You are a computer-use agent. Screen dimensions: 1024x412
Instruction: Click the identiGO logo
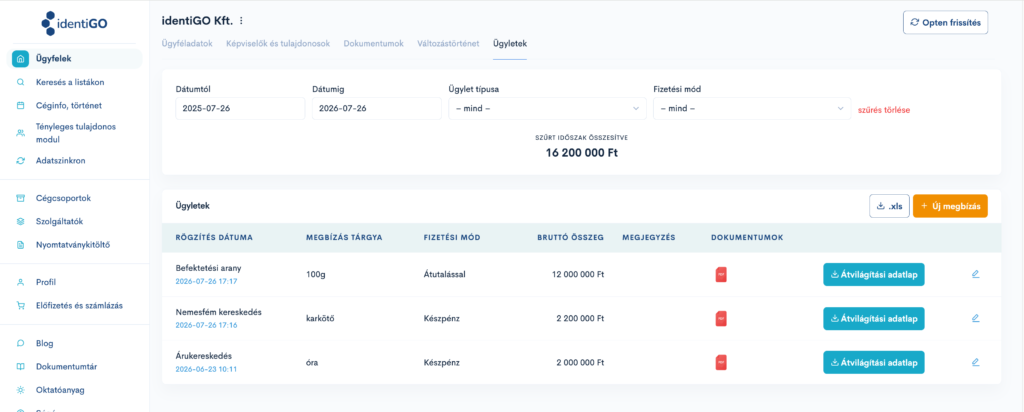coord(74,23)
